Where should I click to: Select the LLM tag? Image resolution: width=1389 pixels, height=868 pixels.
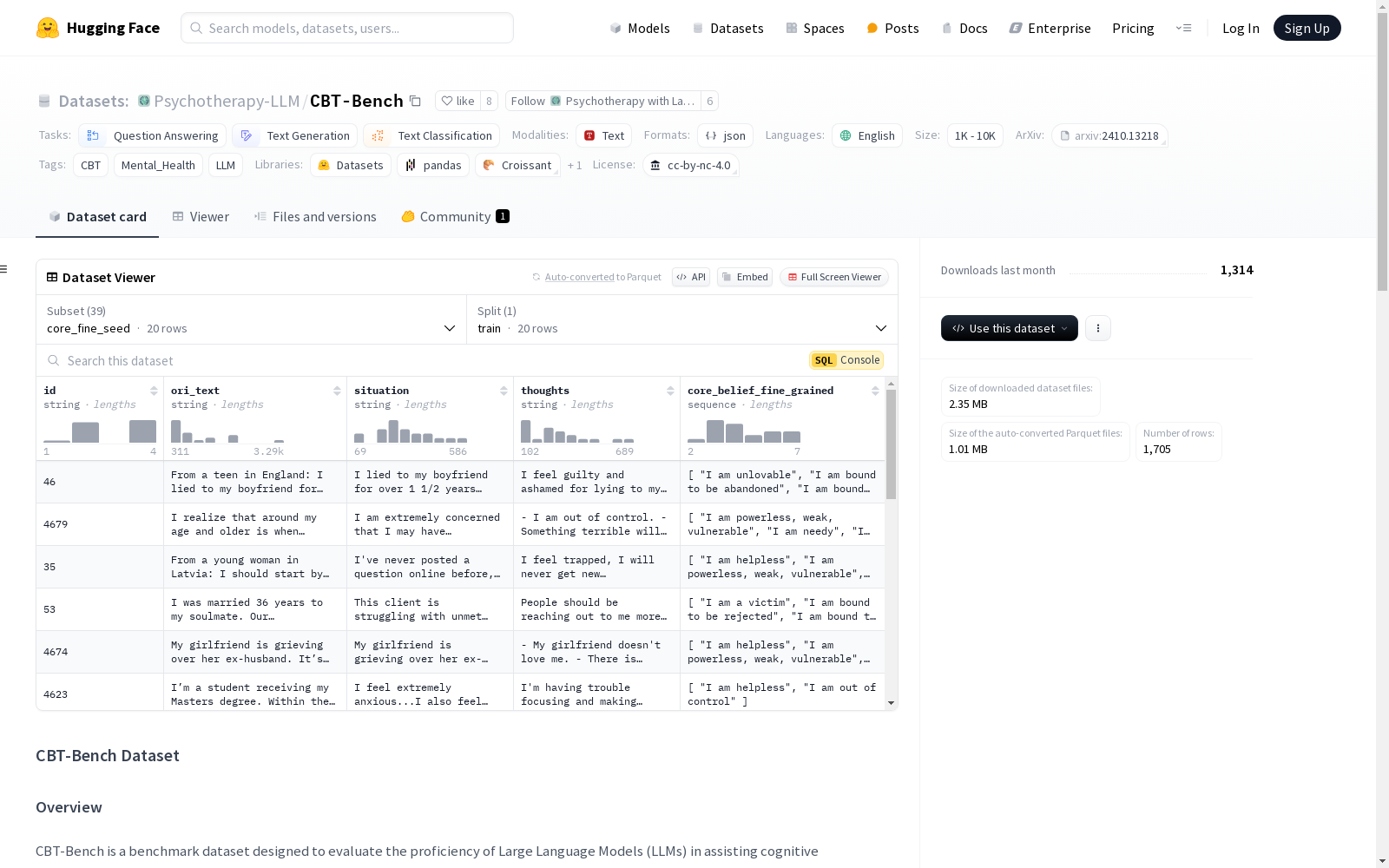pos(226,165)
